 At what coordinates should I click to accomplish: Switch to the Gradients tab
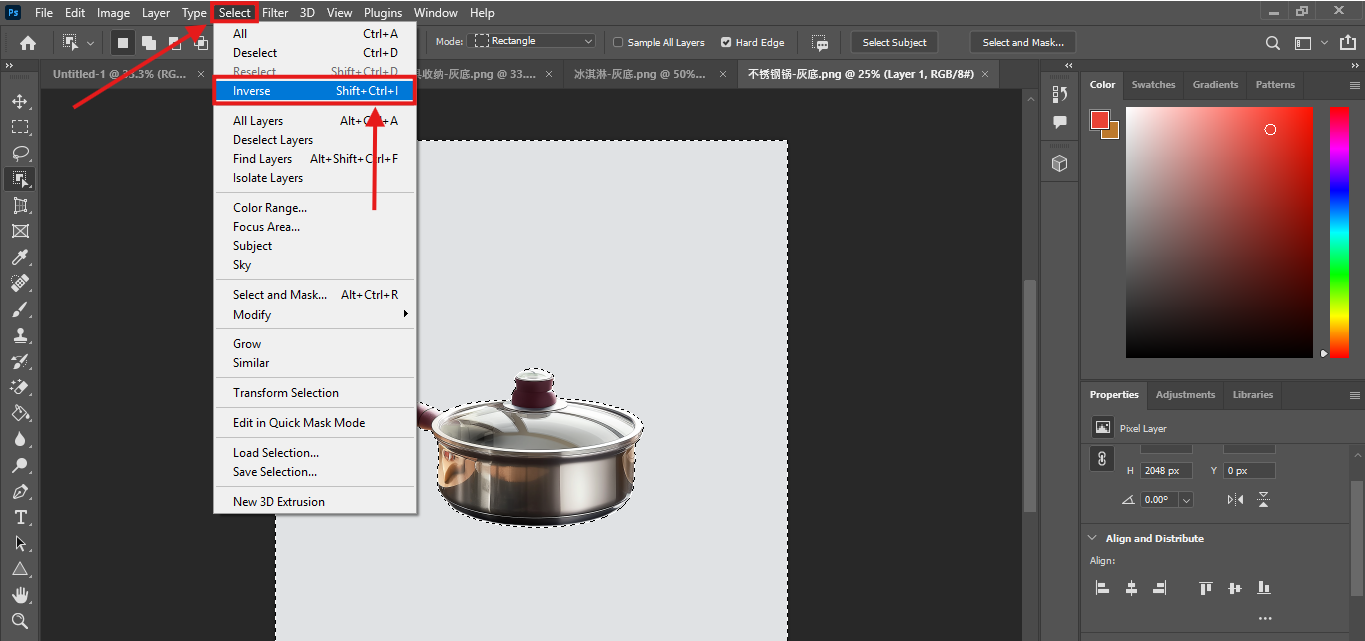(1215, 85)
